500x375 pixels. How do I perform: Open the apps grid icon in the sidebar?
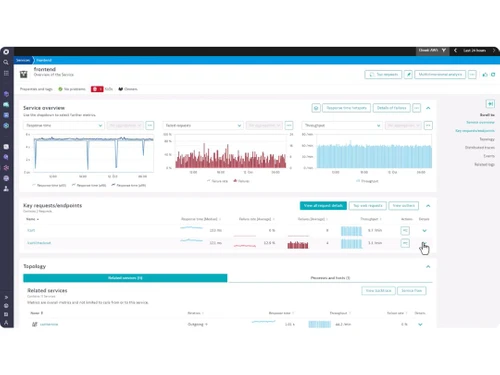pos(6,73)
